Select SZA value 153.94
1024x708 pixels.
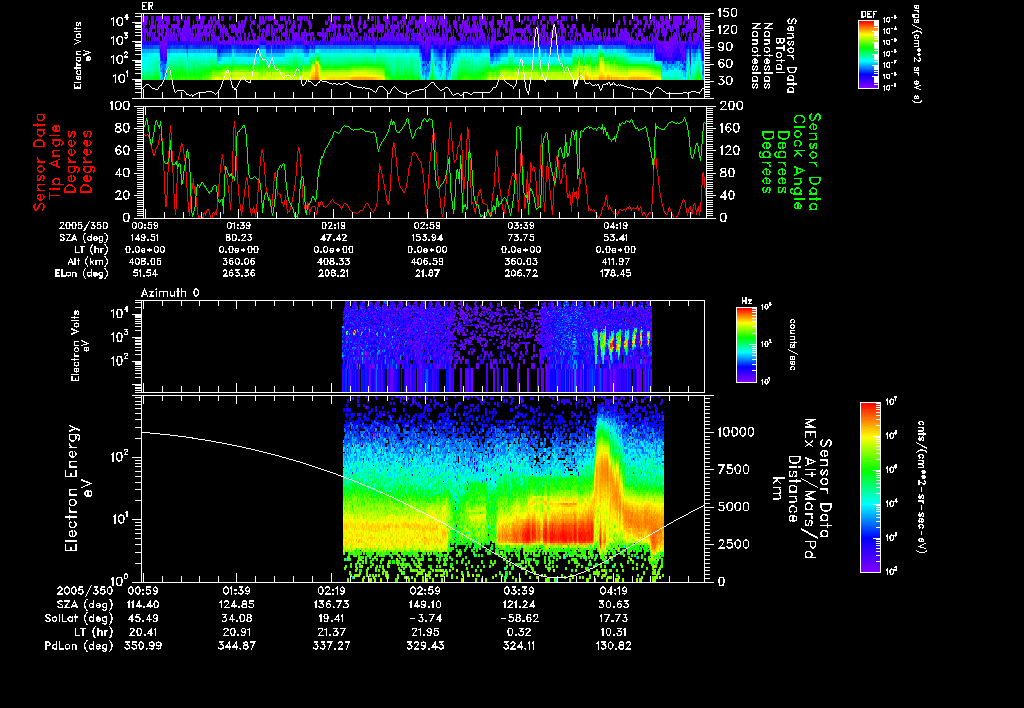(427, 238)
